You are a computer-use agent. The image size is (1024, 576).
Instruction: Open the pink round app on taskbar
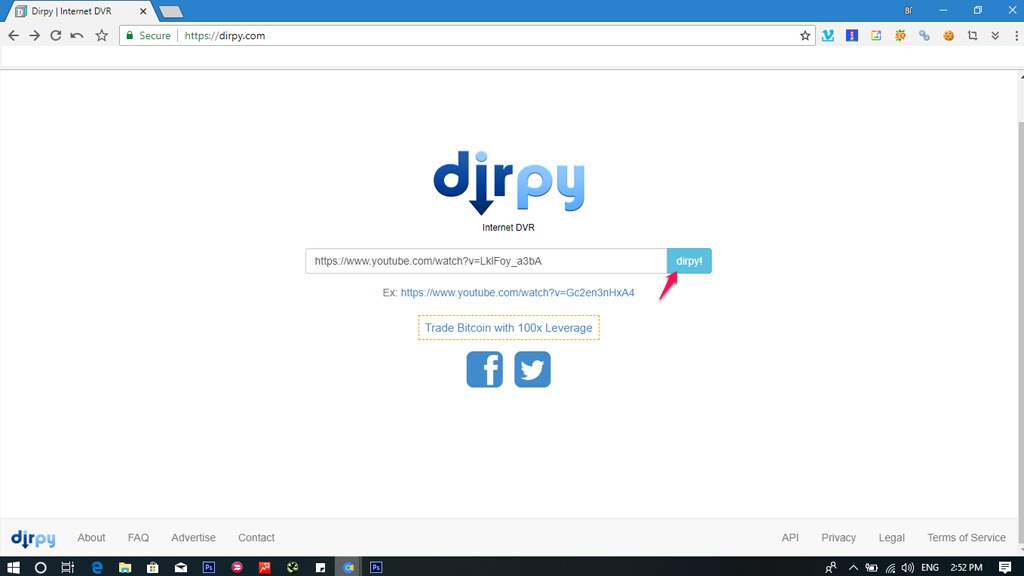pyautogui.click(x=237, y=567)
